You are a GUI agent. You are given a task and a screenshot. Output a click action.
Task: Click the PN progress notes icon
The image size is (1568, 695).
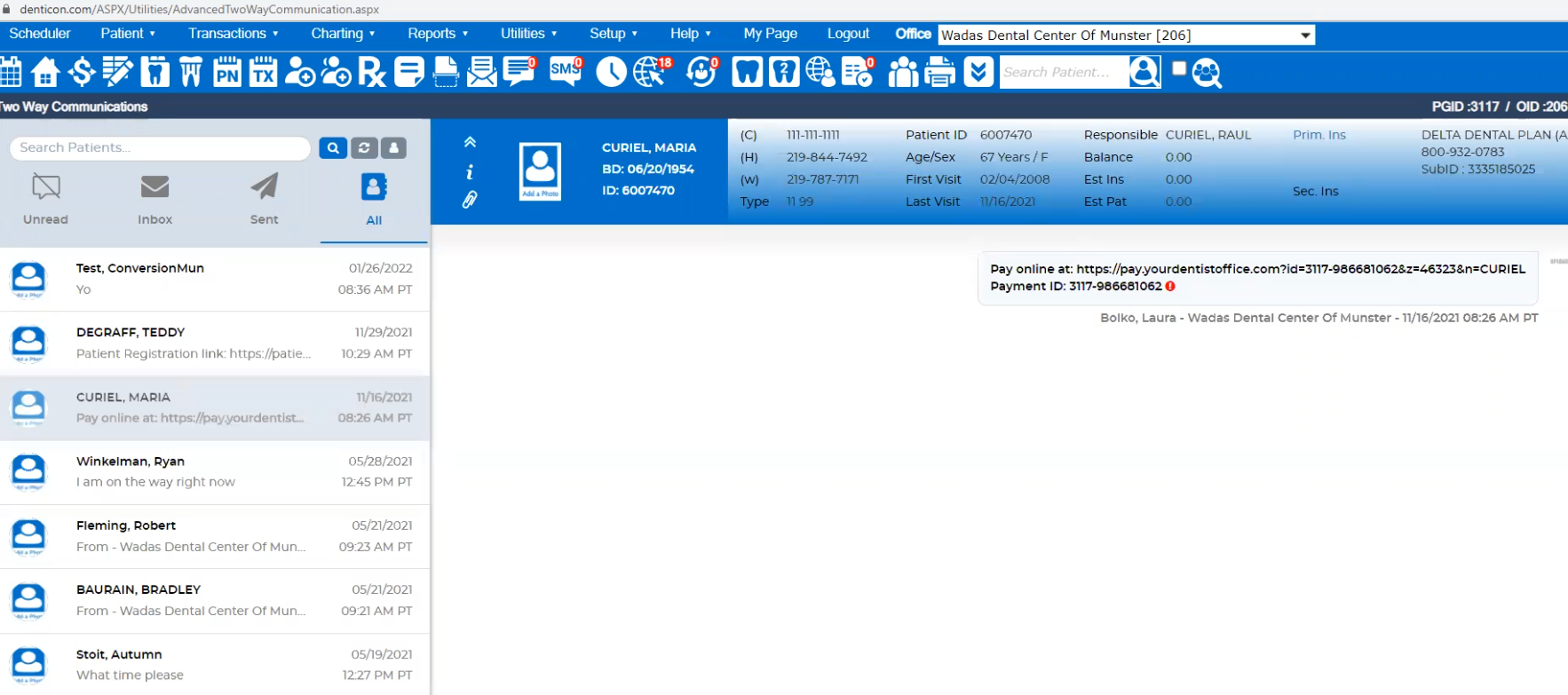tap(227, 72)
